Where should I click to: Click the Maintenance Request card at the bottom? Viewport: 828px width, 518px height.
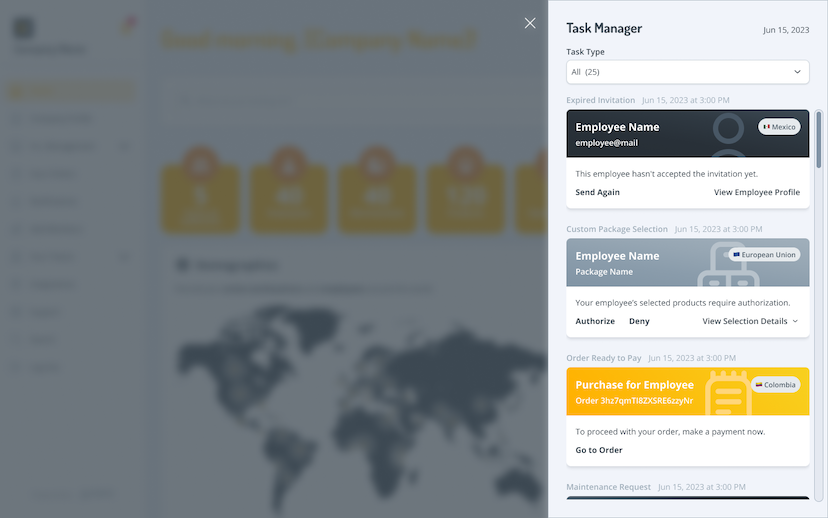[687, 497]
